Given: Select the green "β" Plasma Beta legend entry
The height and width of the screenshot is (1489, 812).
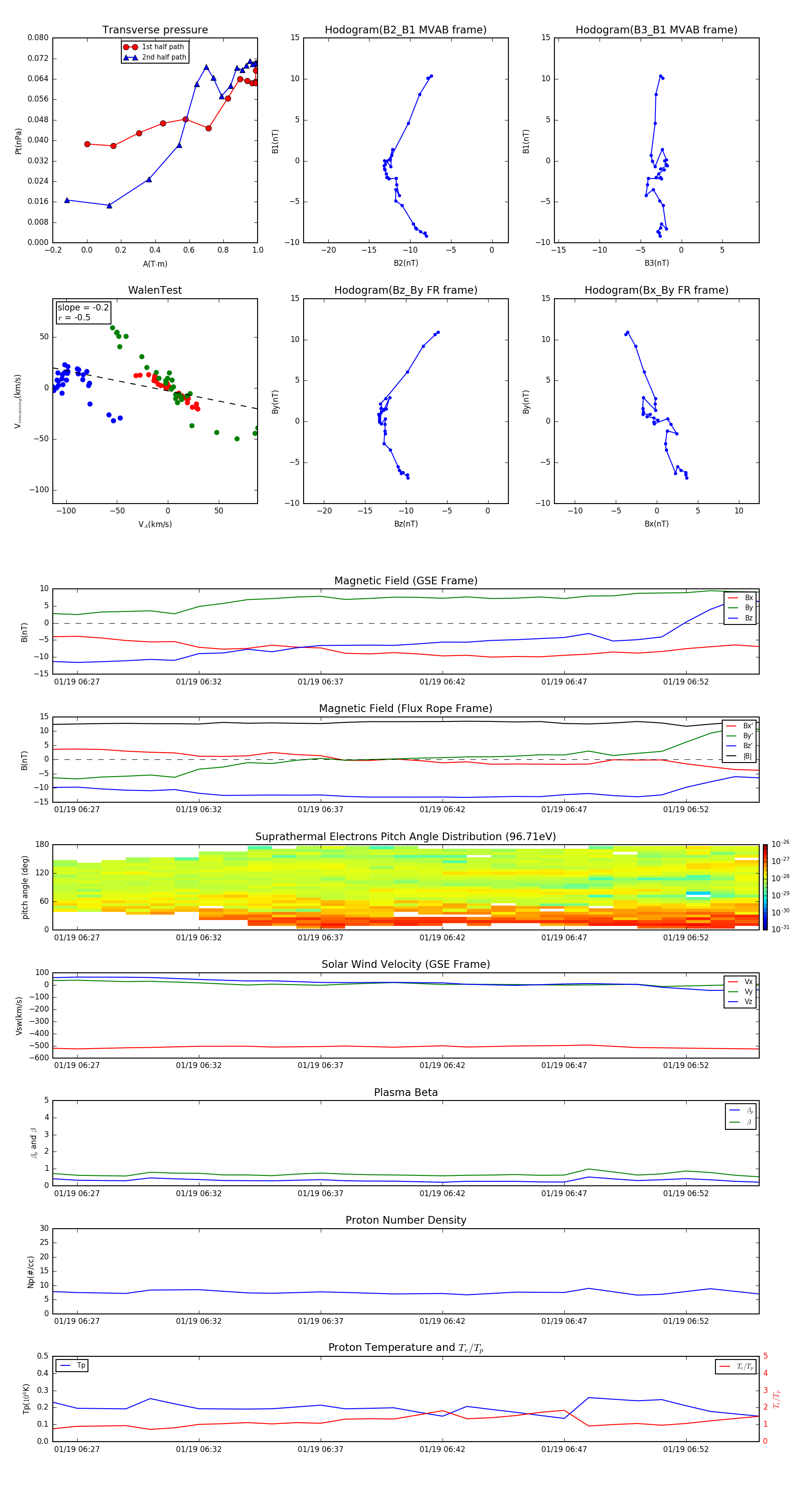Looking at the screenshot, I should point(741,1122).
